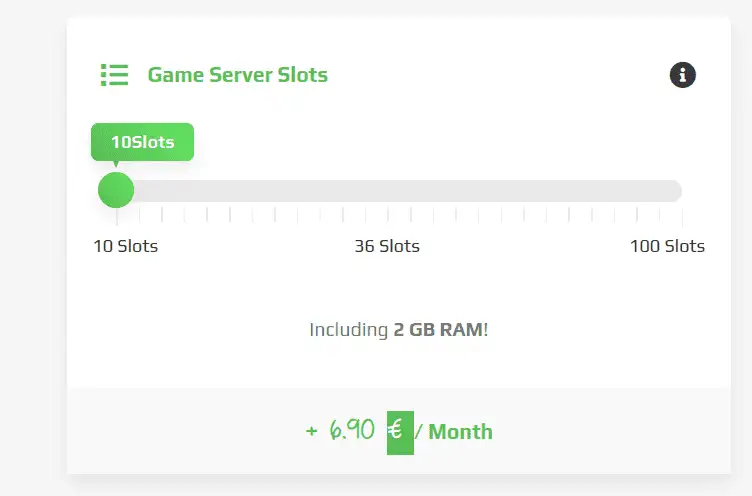Click the exclamation mark after "2 GB RAM"
This screenshot has height=496, width=752.
486,329
